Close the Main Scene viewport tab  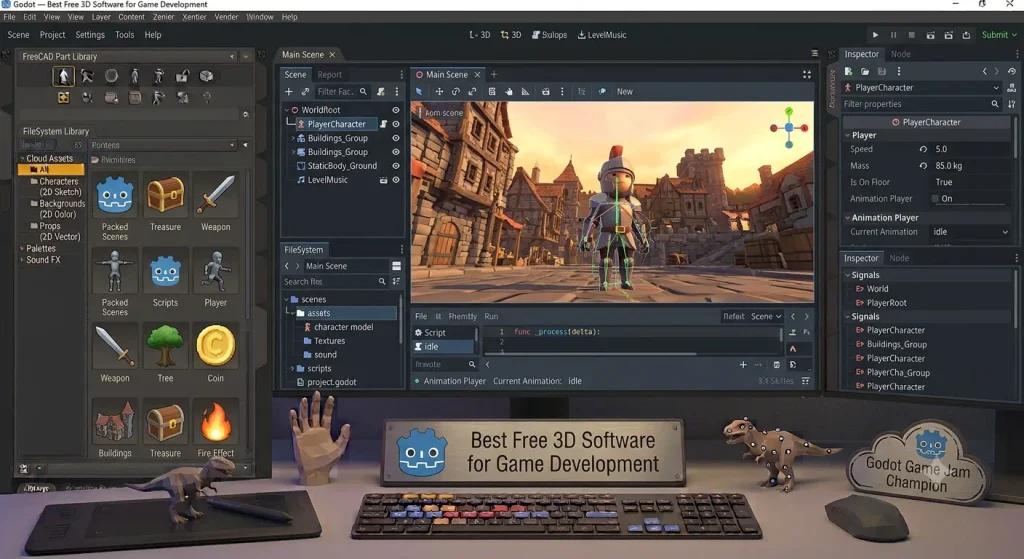[x=477, y=74]
